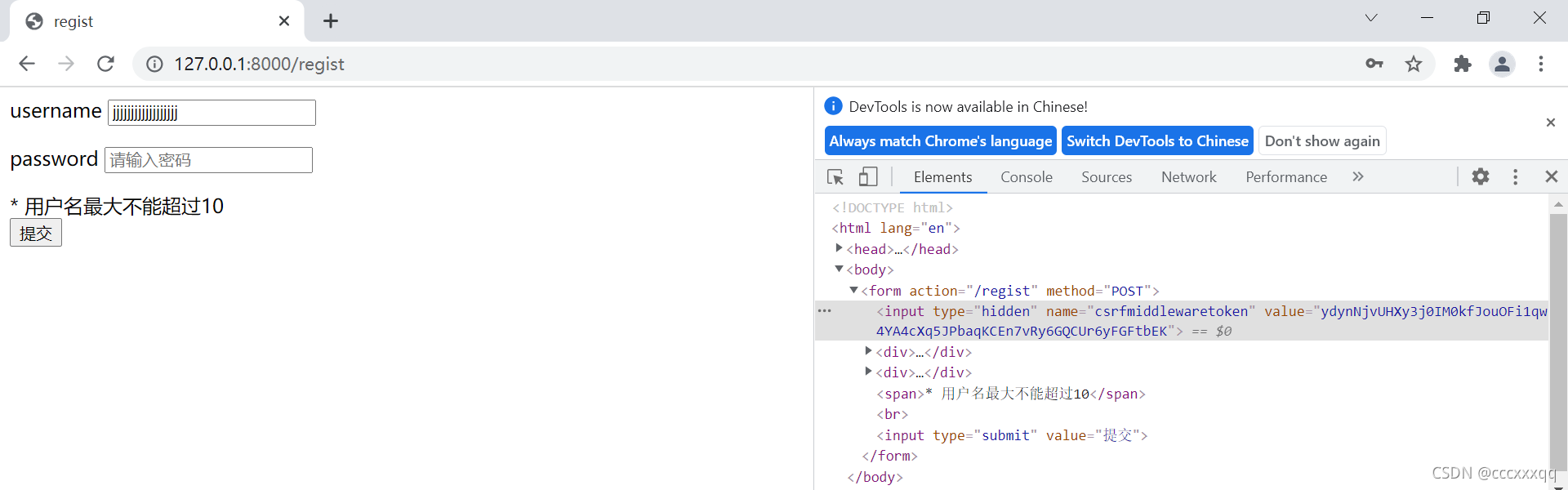Go back to the previous page

(x=27, y=64)
